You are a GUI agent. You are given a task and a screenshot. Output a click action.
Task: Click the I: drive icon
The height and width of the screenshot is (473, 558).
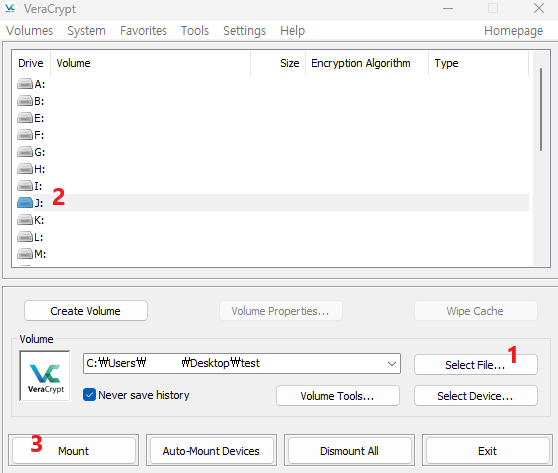(x=25, y=186)
